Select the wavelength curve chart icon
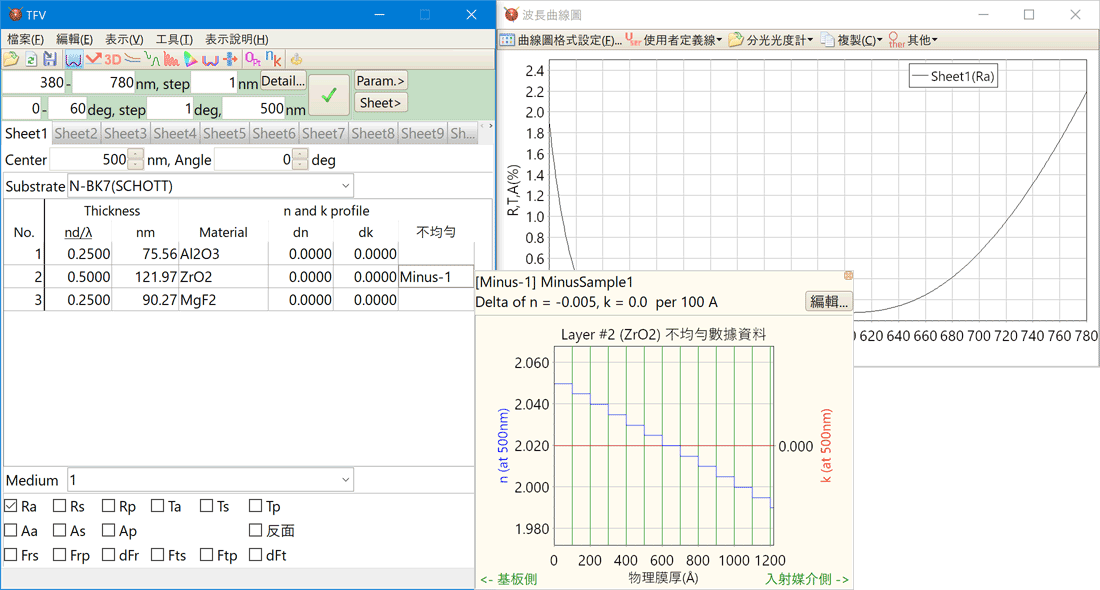Screen dimensions: 1100x590 pos(73,60)
